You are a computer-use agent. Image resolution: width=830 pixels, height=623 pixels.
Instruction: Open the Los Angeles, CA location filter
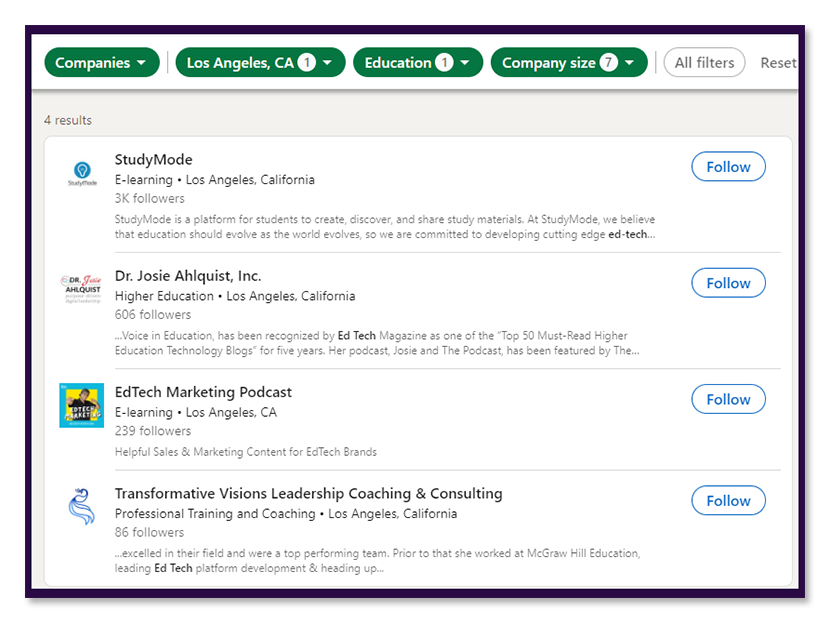coord(260,62)
